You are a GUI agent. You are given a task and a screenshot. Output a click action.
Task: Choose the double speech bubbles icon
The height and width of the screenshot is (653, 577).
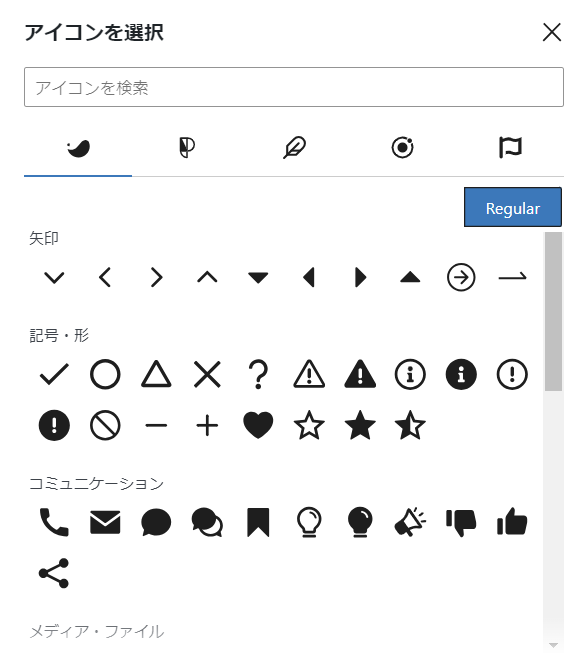click(207, 522)
